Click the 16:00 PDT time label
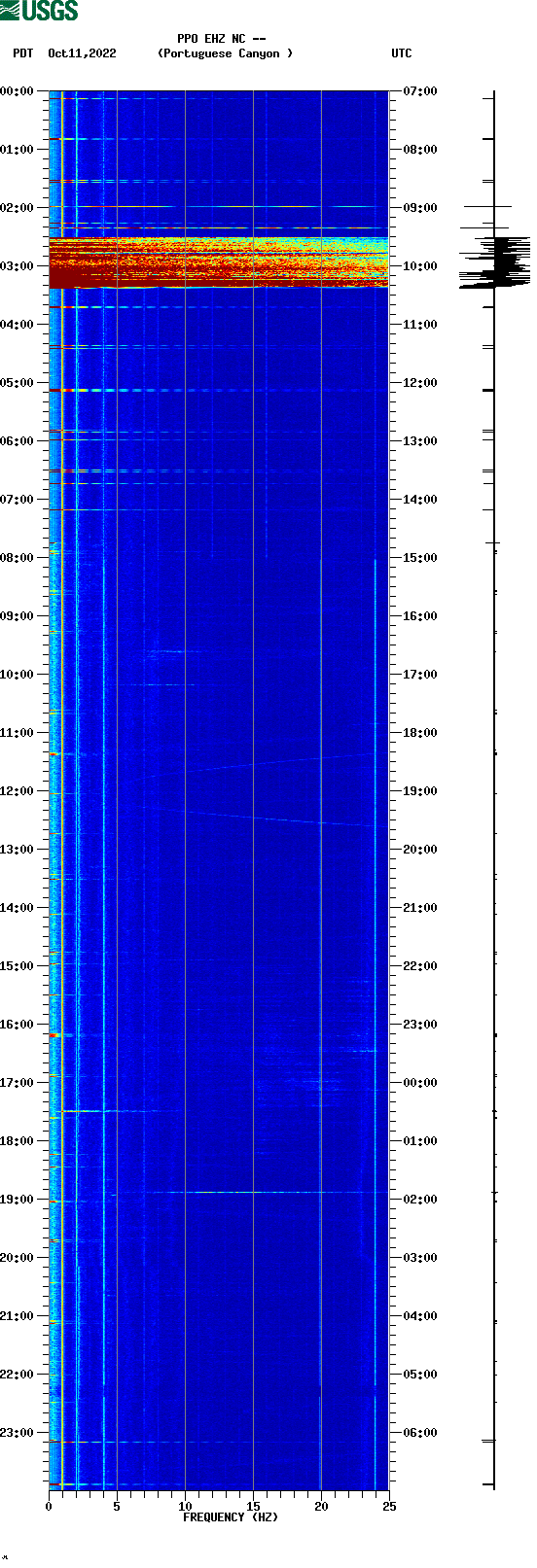 pos(18,1025)
